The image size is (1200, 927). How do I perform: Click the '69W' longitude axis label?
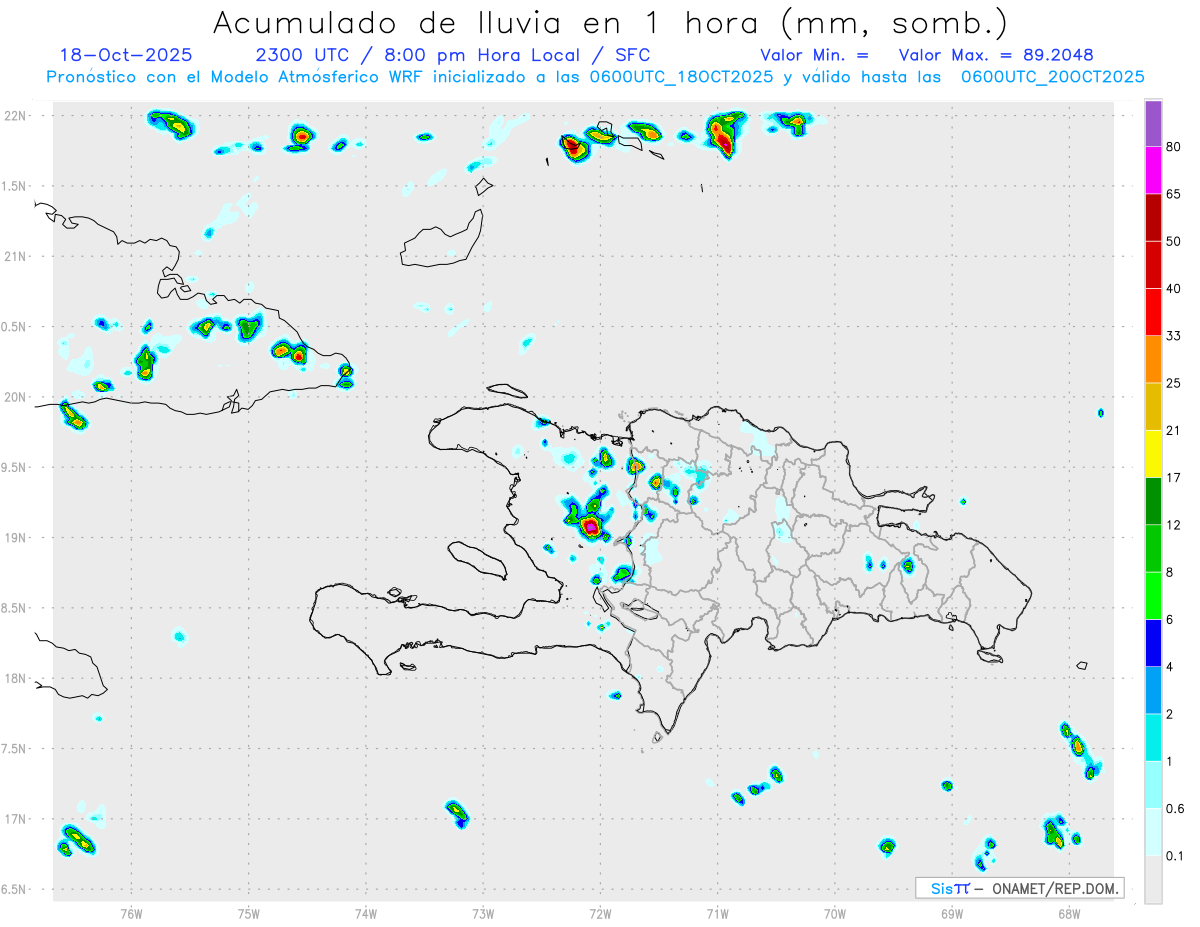[x=952, y=913]
